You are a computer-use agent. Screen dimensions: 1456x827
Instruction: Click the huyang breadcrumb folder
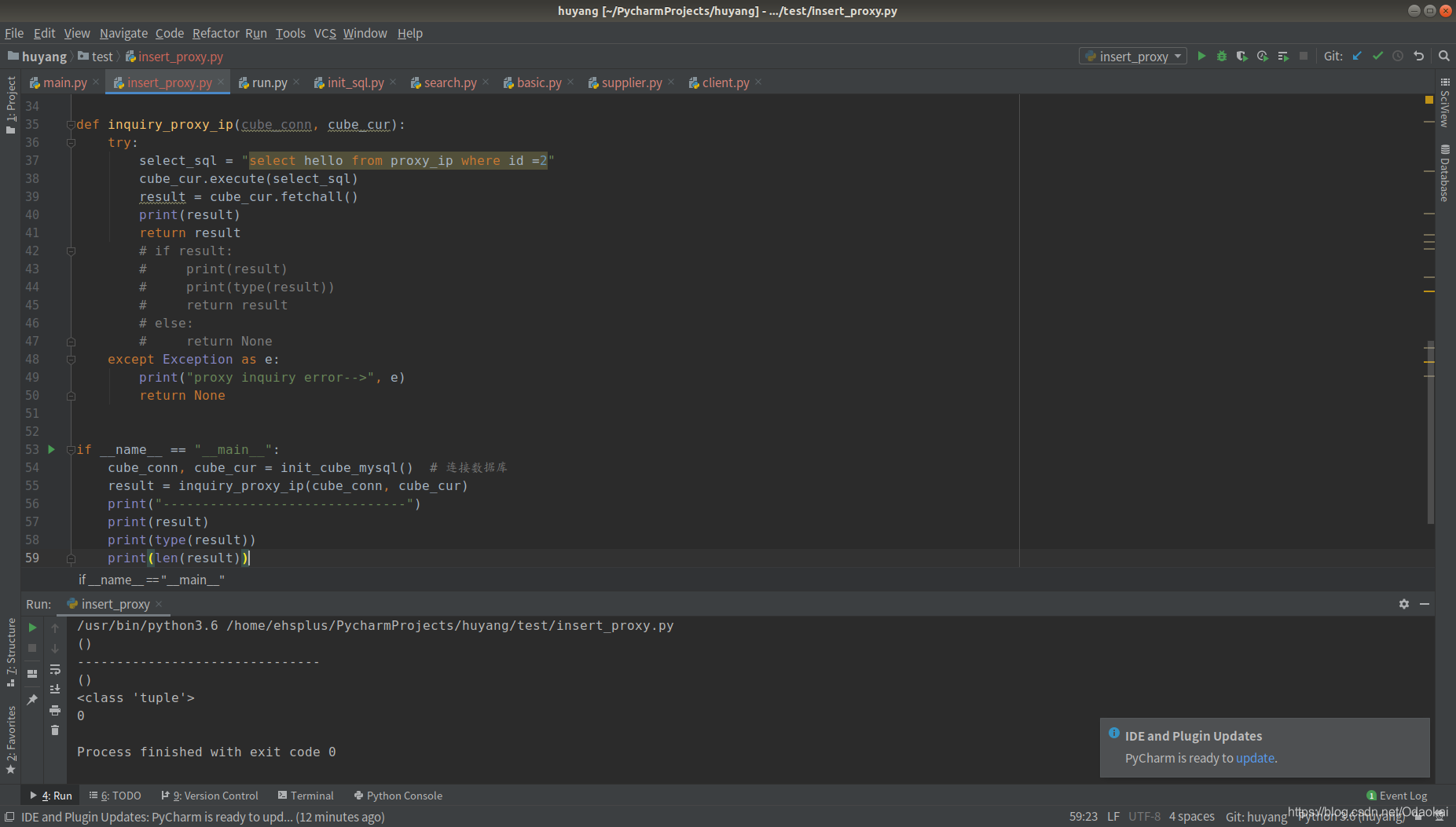[x=37, y=57]
